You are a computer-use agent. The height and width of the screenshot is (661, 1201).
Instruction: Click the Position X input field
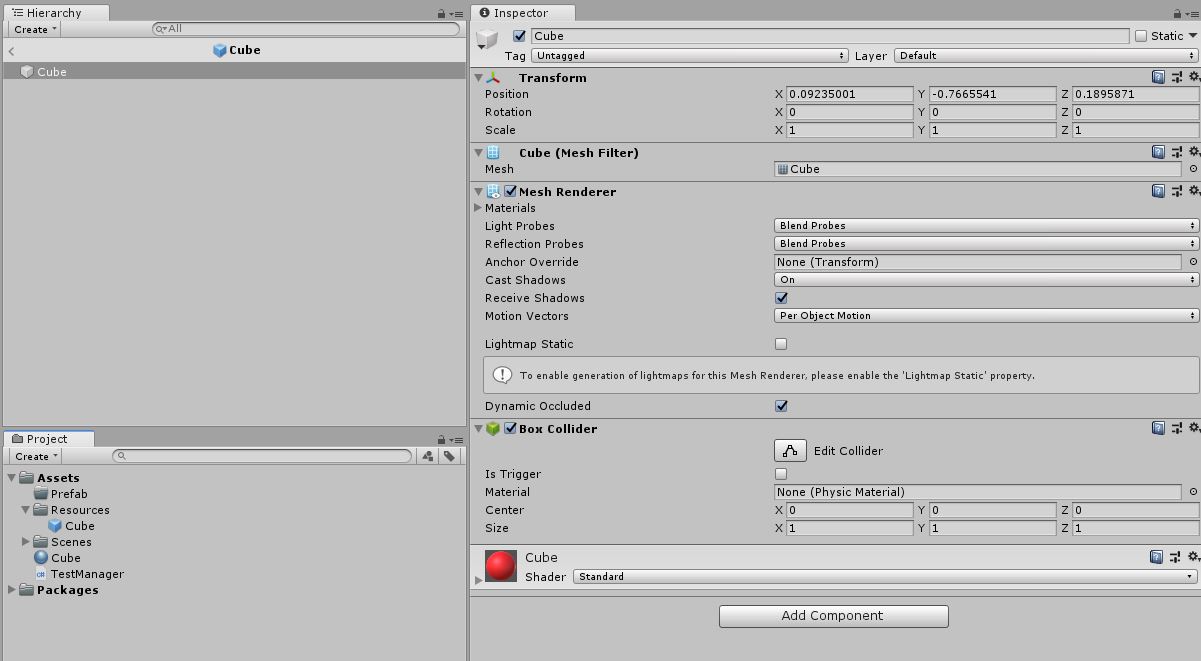(849, 94)
